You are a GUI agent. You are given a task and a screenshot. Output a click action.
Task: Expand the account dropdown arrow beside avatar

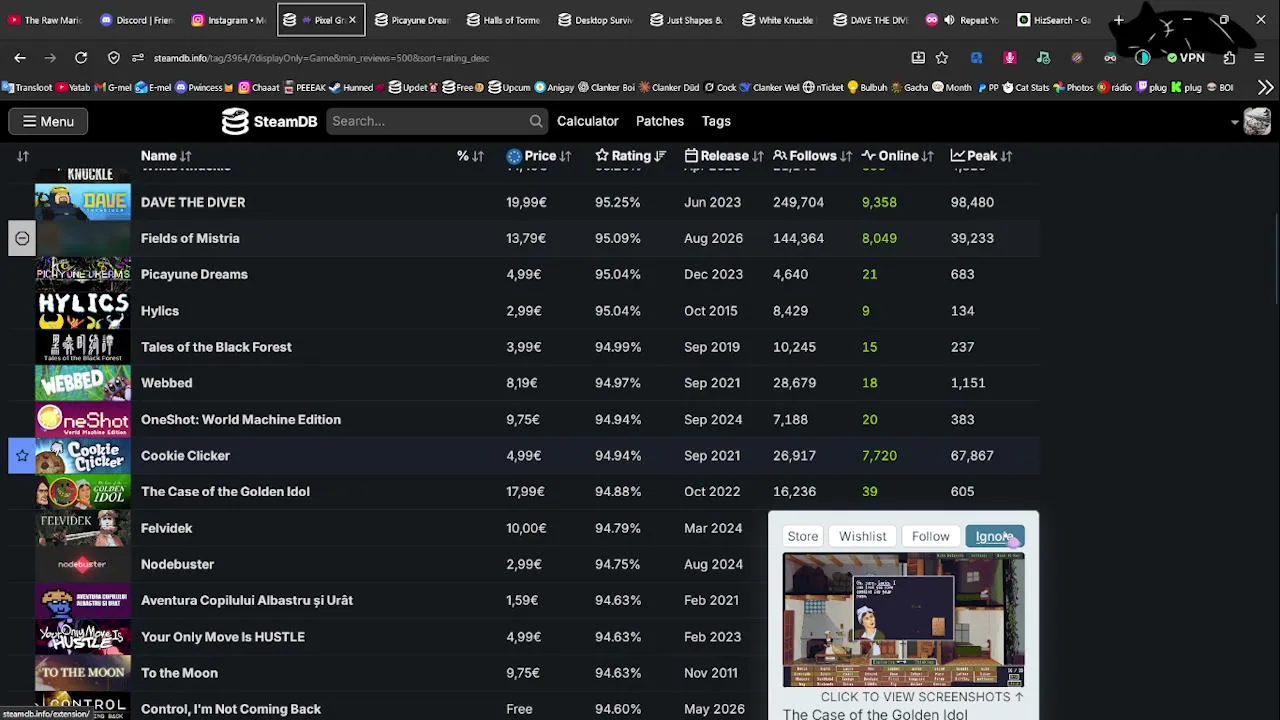(1235, 122)
